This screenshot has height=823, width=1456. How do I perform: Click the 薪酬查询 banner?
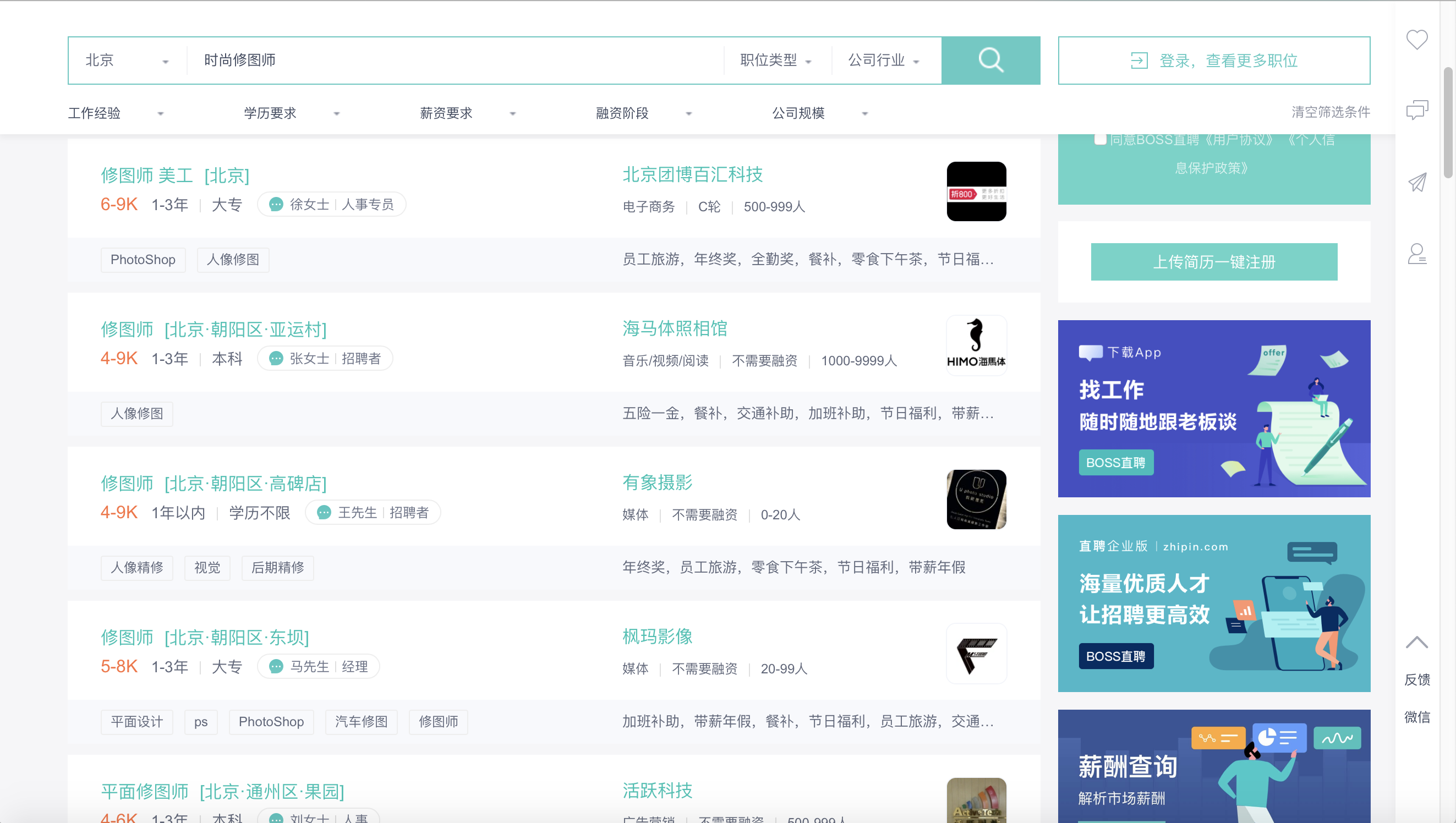pyautogui.click(x=1214, y=766)
